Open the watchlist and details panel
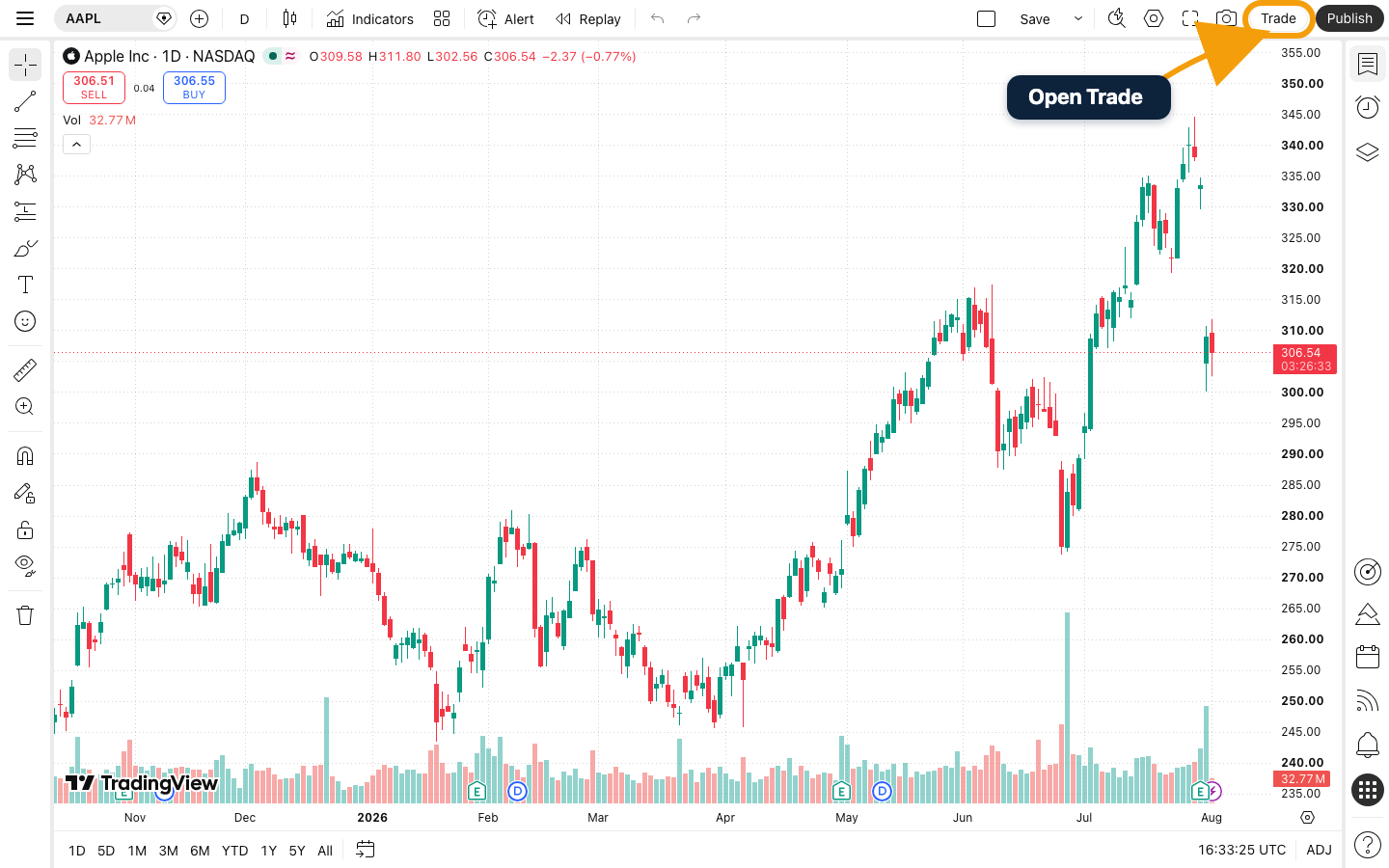This screenshot has height=868, width=1389. pyautogui.click(x=1367, y=64)
